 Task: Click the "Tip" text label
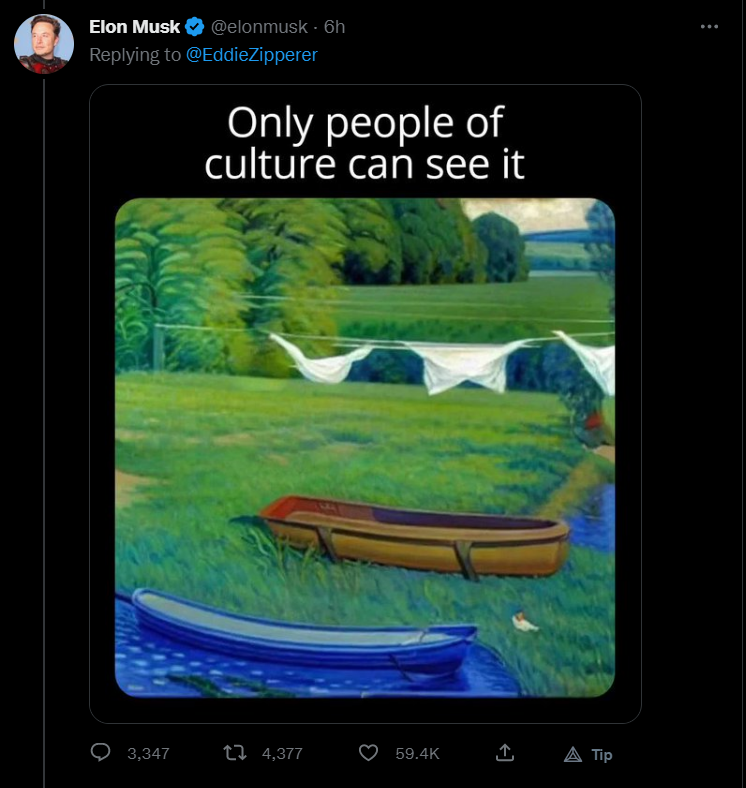tap(602, 754)
